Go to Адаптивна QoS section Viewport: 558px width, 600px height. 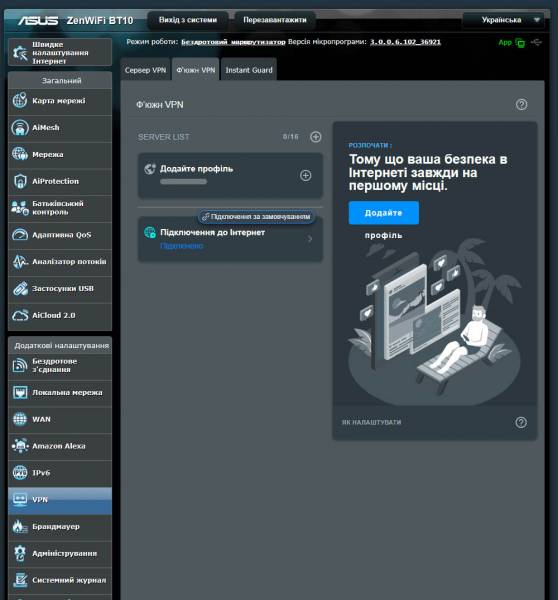pyautogui.click(x=60, y=235)
